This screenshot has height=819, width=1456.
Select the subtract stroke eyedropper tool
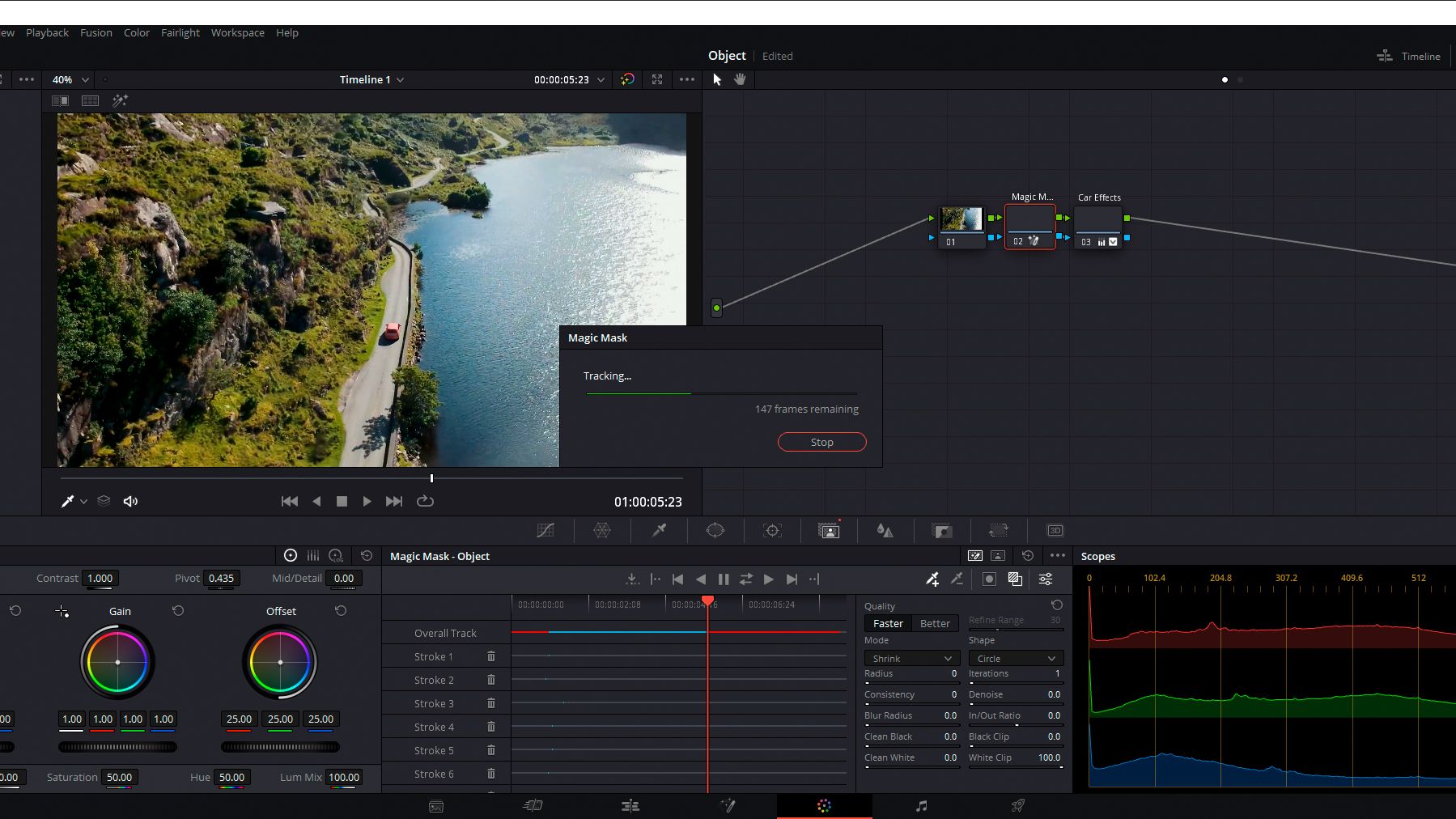click(x=957, y=579)
